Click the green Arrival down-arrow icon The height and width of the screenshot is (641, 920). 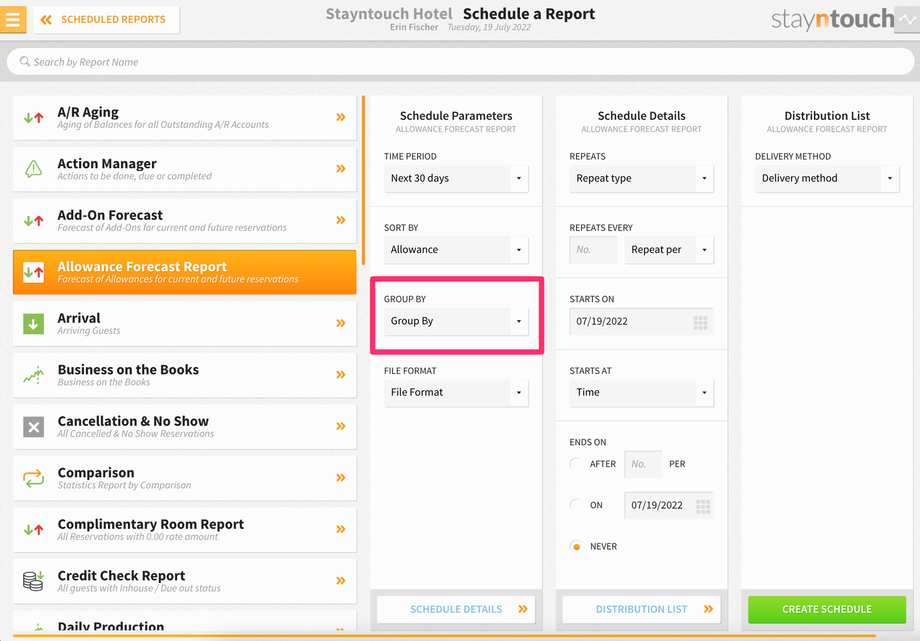[x=33, y=323]
